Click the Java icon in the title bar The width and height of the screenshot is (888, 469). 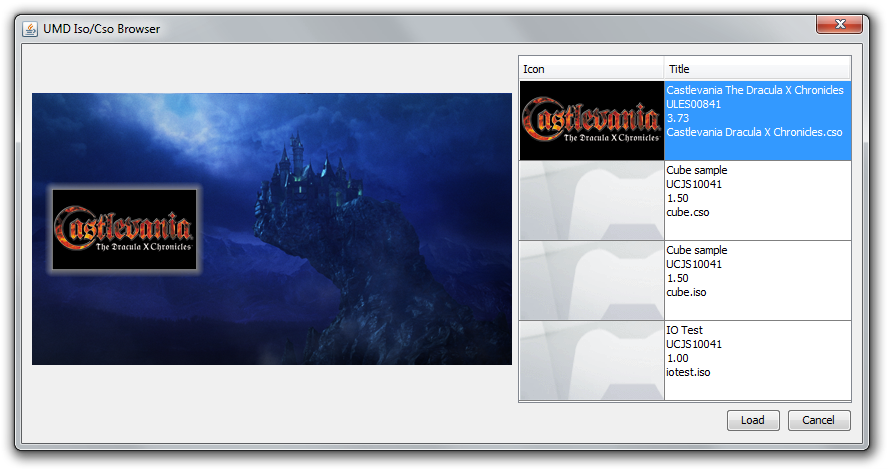pyautogui.click(x=30, y=29)
